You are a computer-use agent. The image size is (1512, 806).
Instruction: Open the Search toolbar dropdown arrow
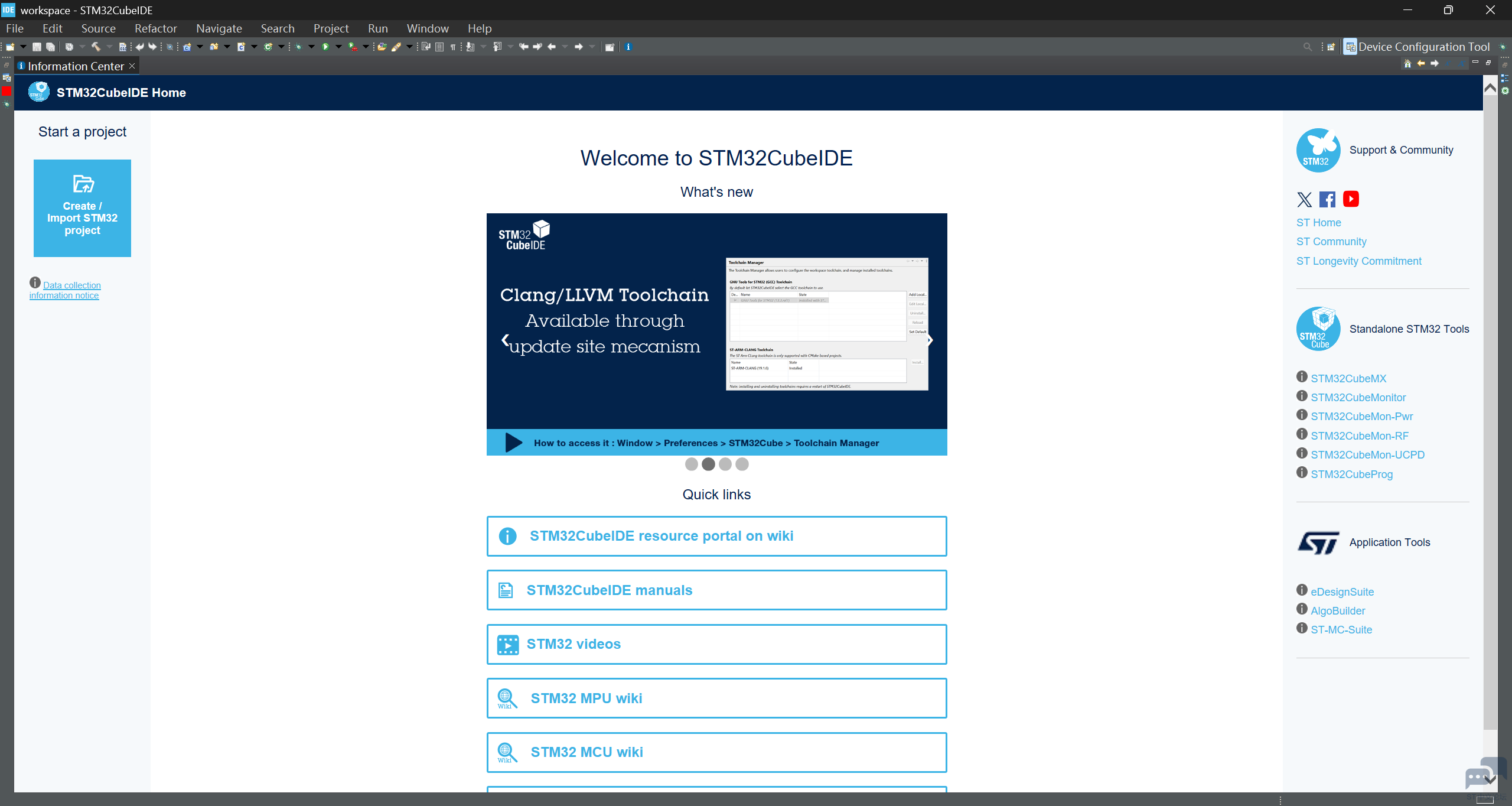pyautogui.click(x=409, y=47)
